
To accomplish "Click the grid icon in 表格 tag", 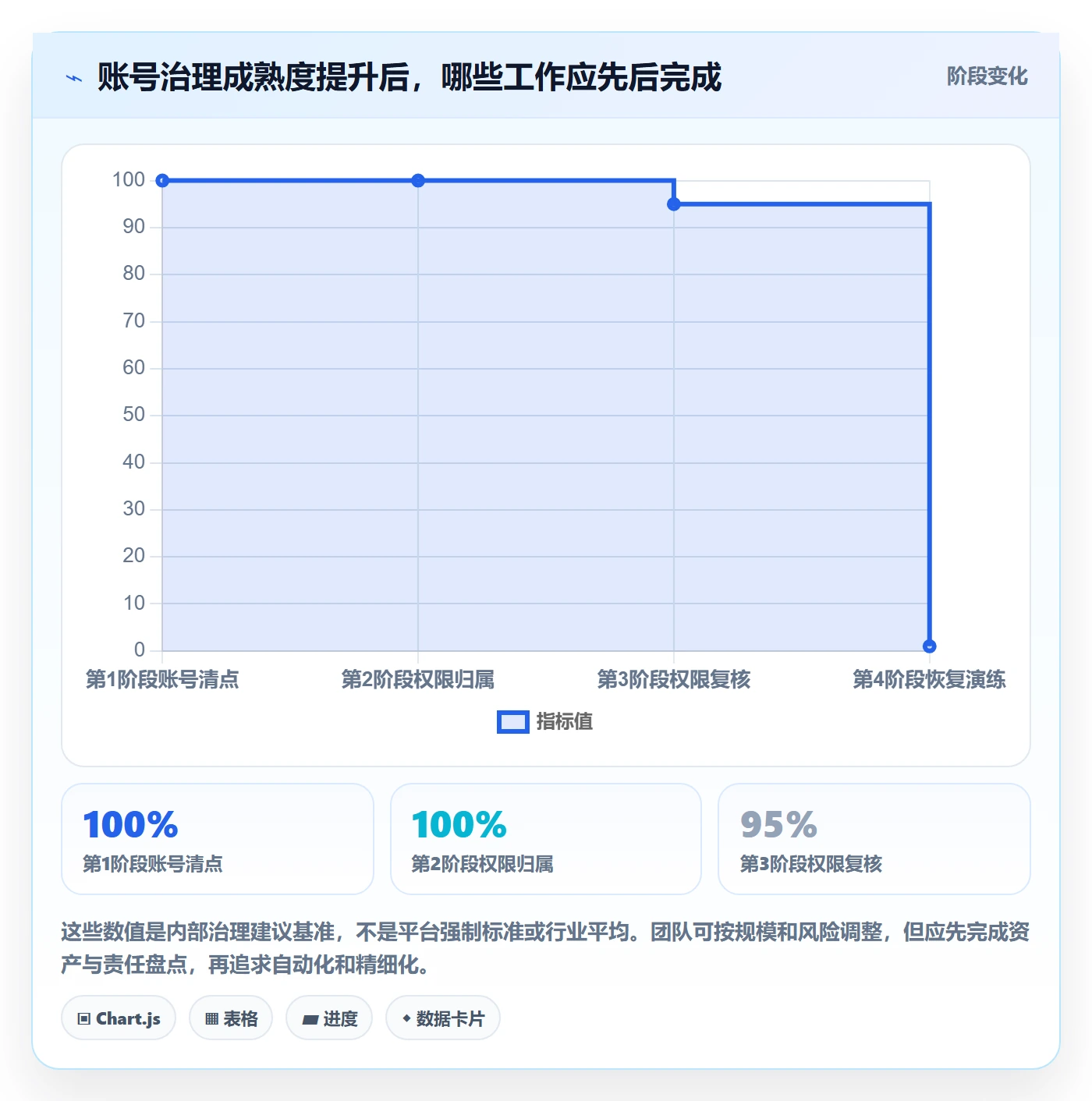I will click(x=211, y=1018).
